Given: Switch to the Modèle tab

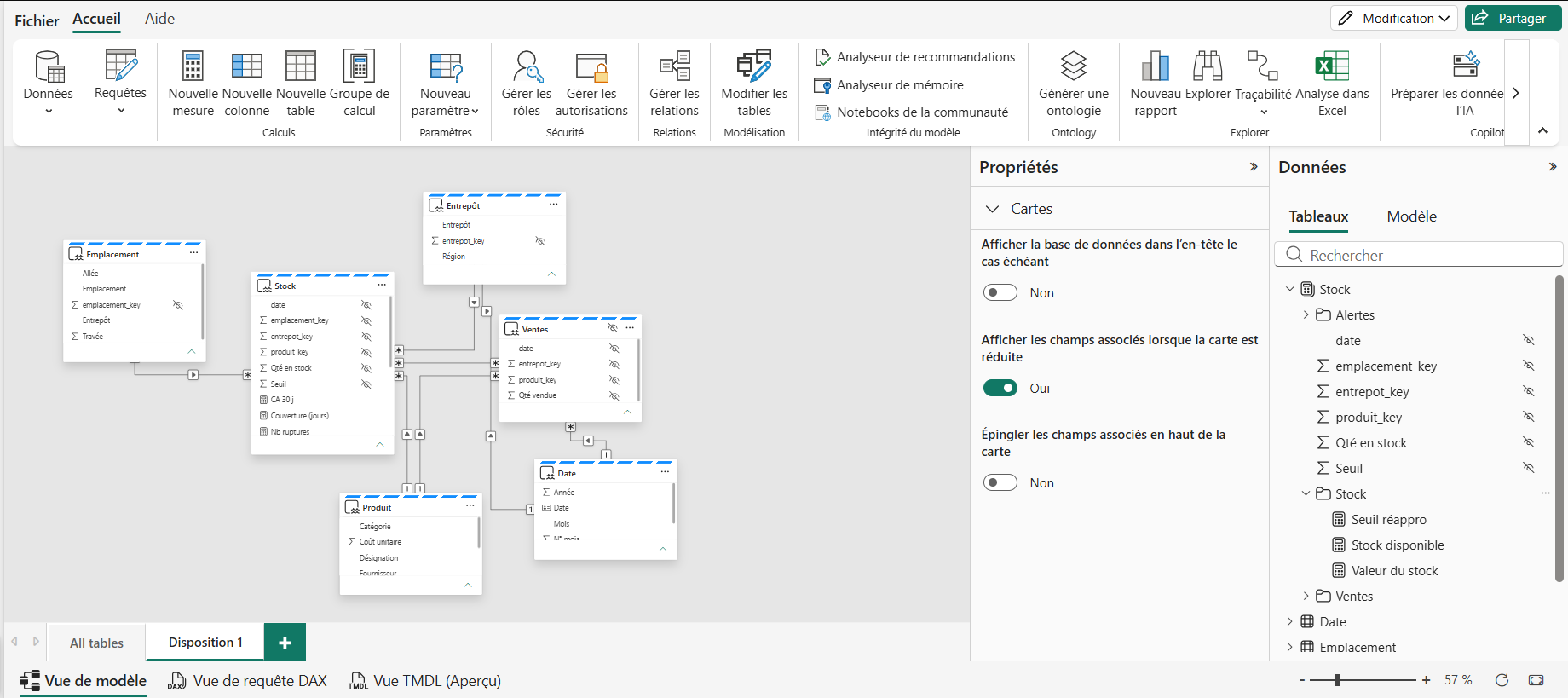Looking at the screenshot, I should tap(1411, 216).
